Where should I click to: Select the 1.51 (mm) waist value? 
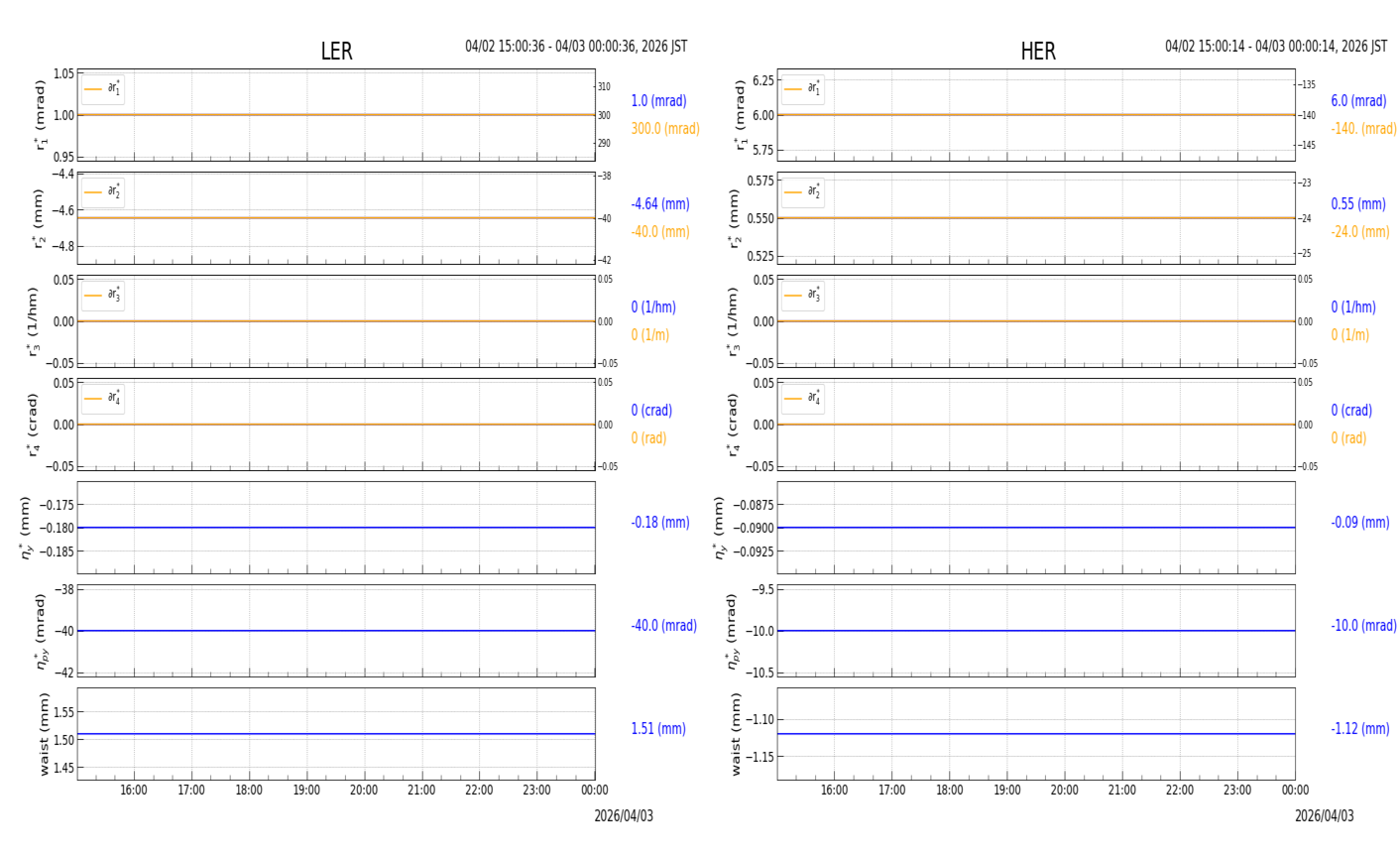[x=658, y=729]
